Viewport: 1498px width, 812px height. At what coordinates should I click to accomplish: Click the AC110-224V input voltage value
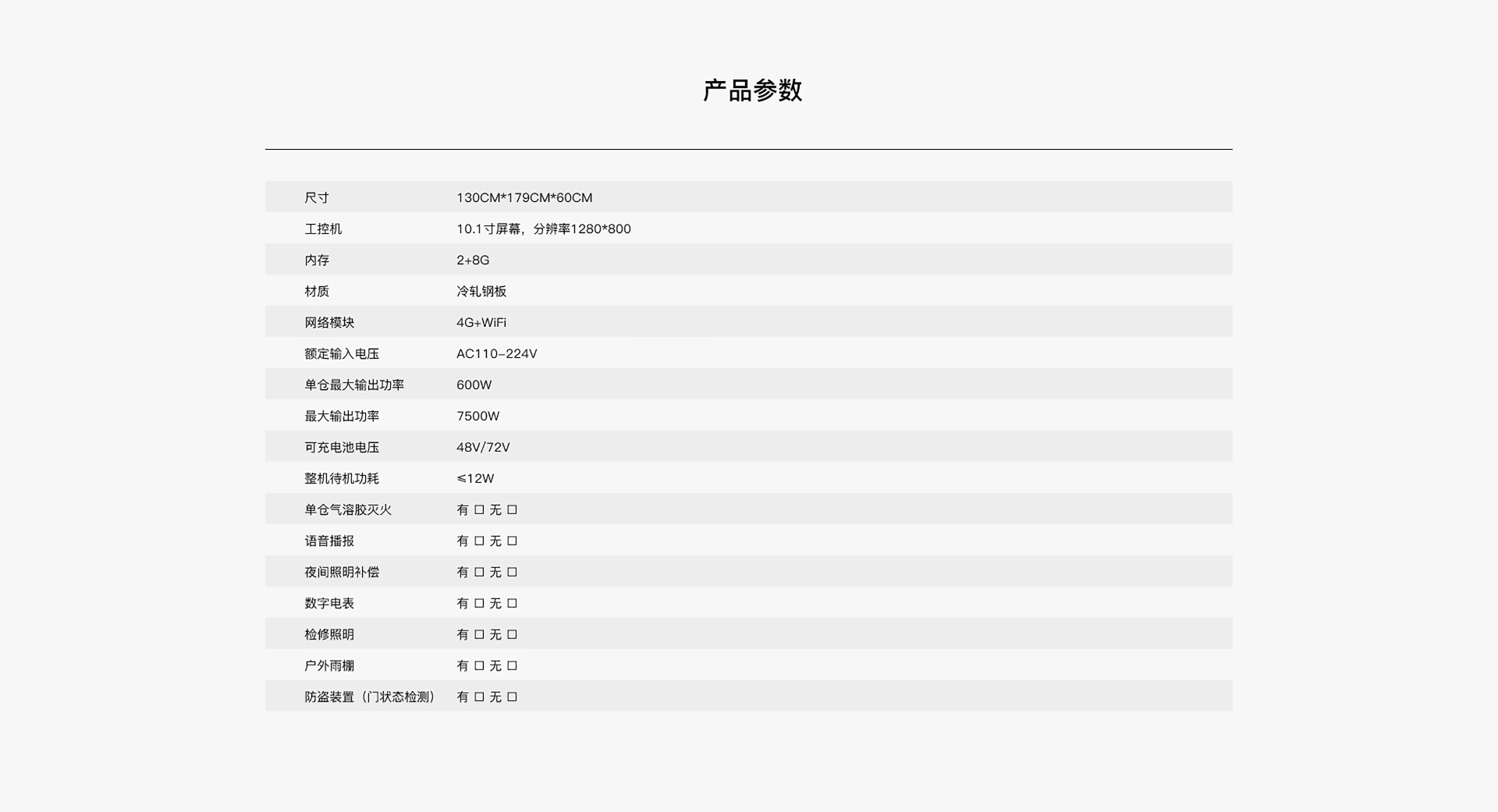[x=496, y=353]
